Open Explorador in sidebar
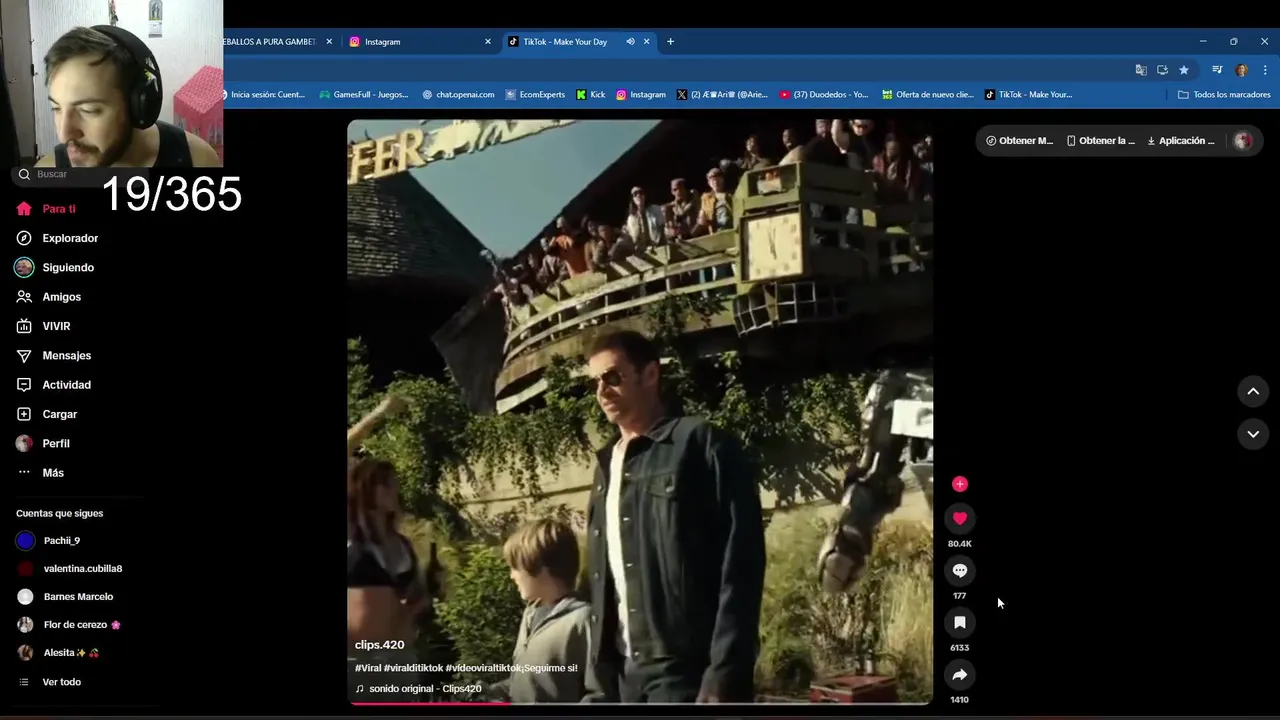 [x=57, y=238]
